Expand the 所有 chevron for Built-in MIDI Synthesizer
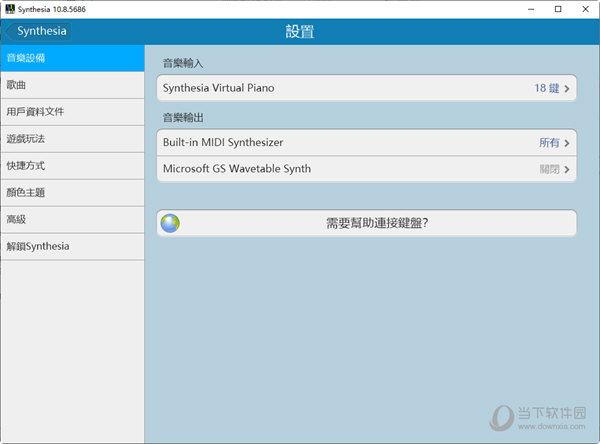600x444 pixels. (567, 143)
